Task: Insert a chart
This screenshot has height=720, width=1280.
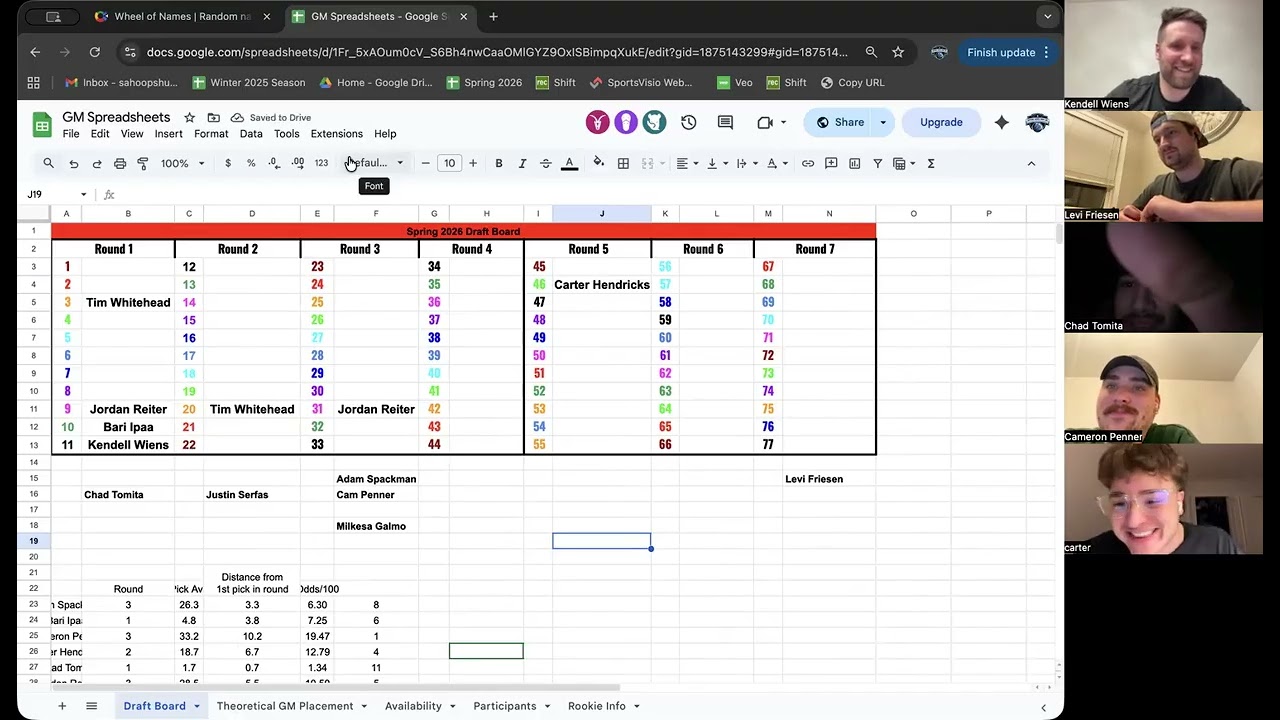Action: pos(855,163)
